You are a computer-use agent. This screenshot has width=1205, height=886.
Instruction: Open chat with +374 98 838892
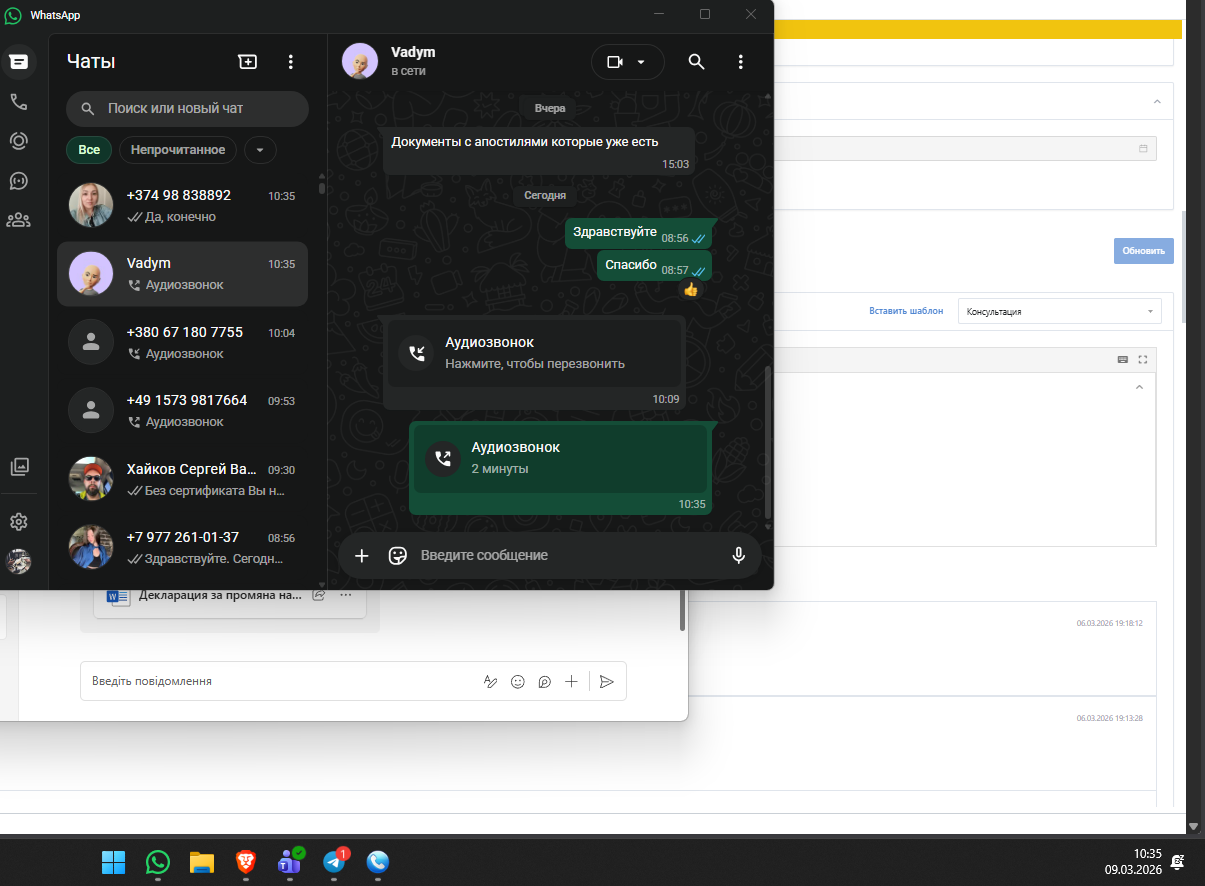pyautogui.click(x=182, y=205)
